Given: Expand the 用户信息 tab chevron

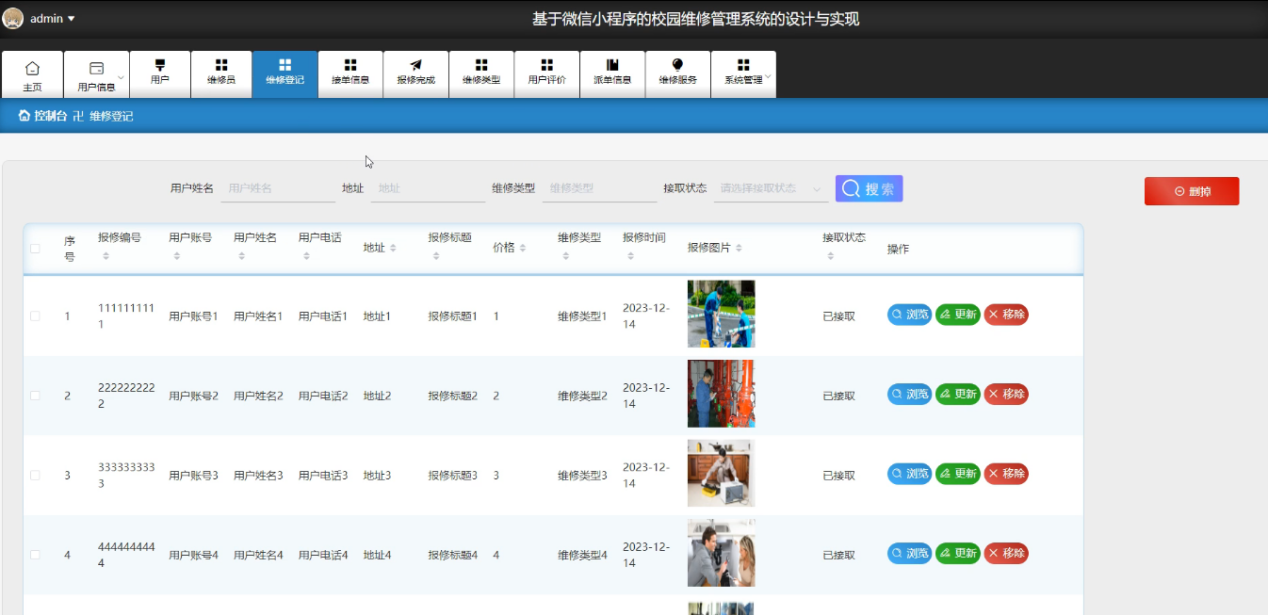Looking at the screenshot, I should 121,77.
